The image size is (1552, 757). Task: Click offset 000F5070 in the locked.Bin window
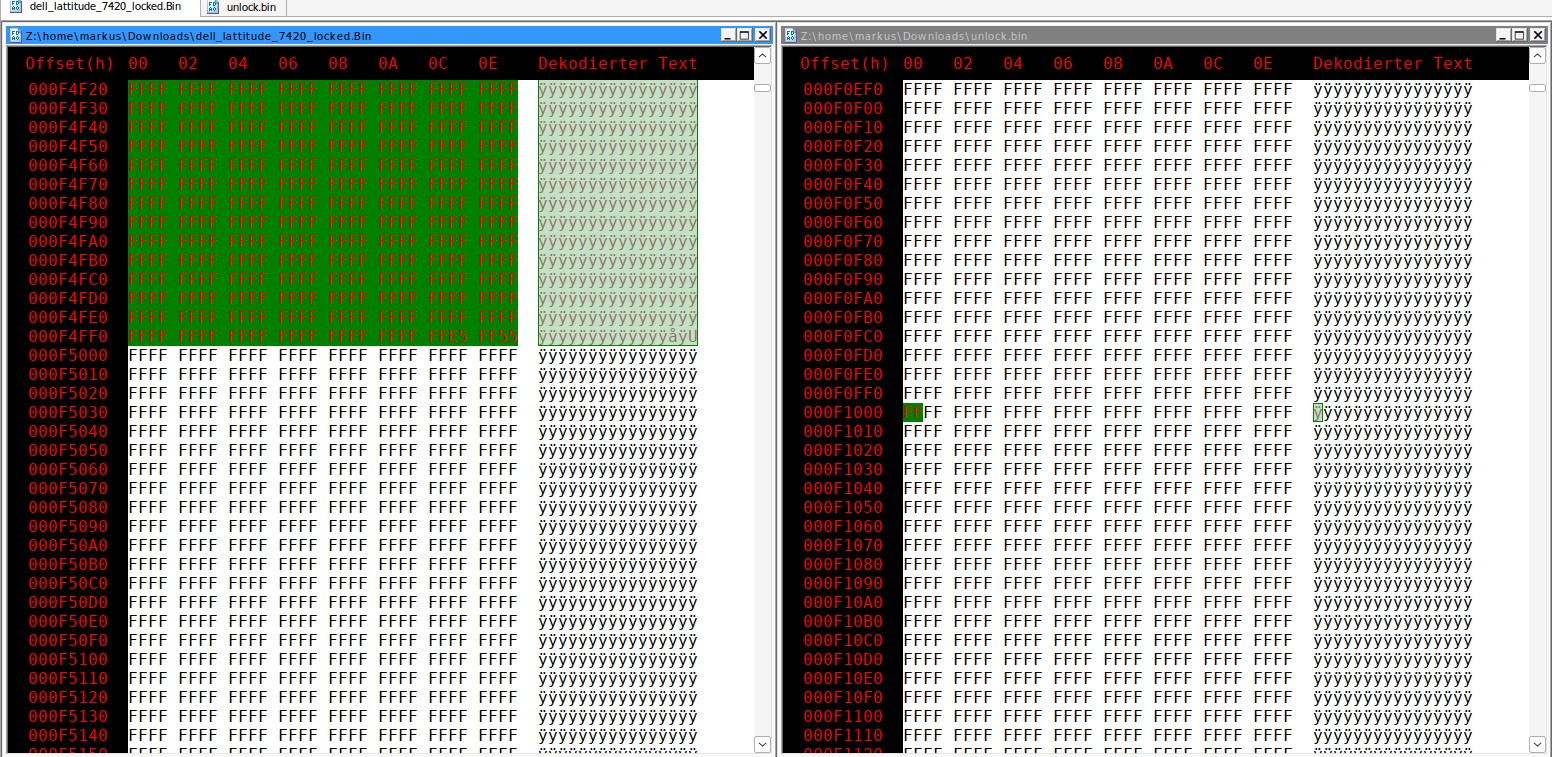68,489
